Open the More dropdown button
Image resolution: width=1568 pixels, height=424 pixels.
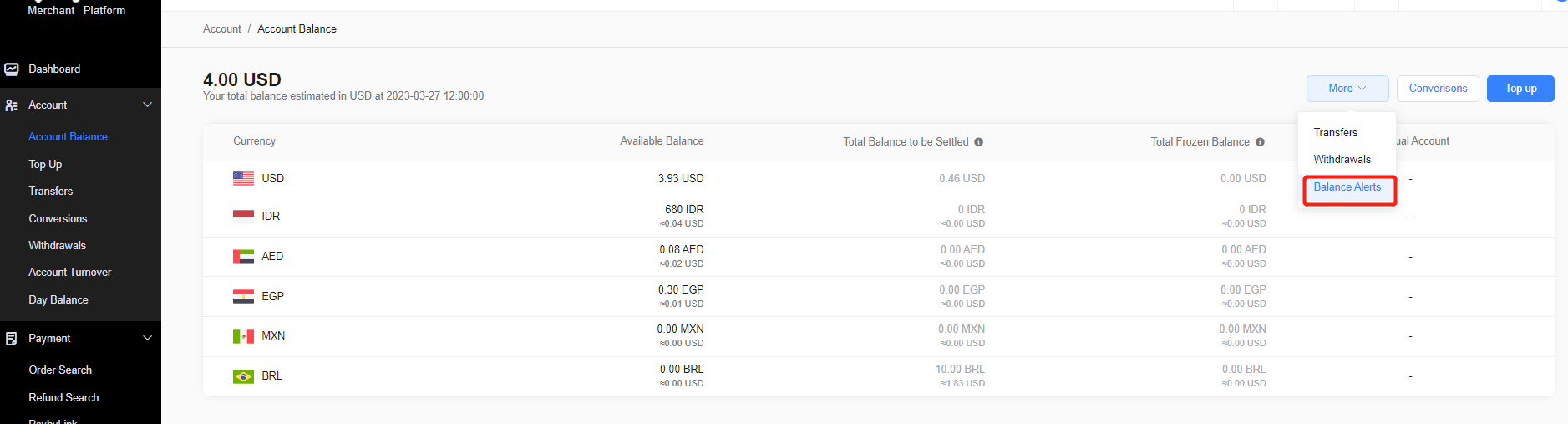(x=1347, y=89)
